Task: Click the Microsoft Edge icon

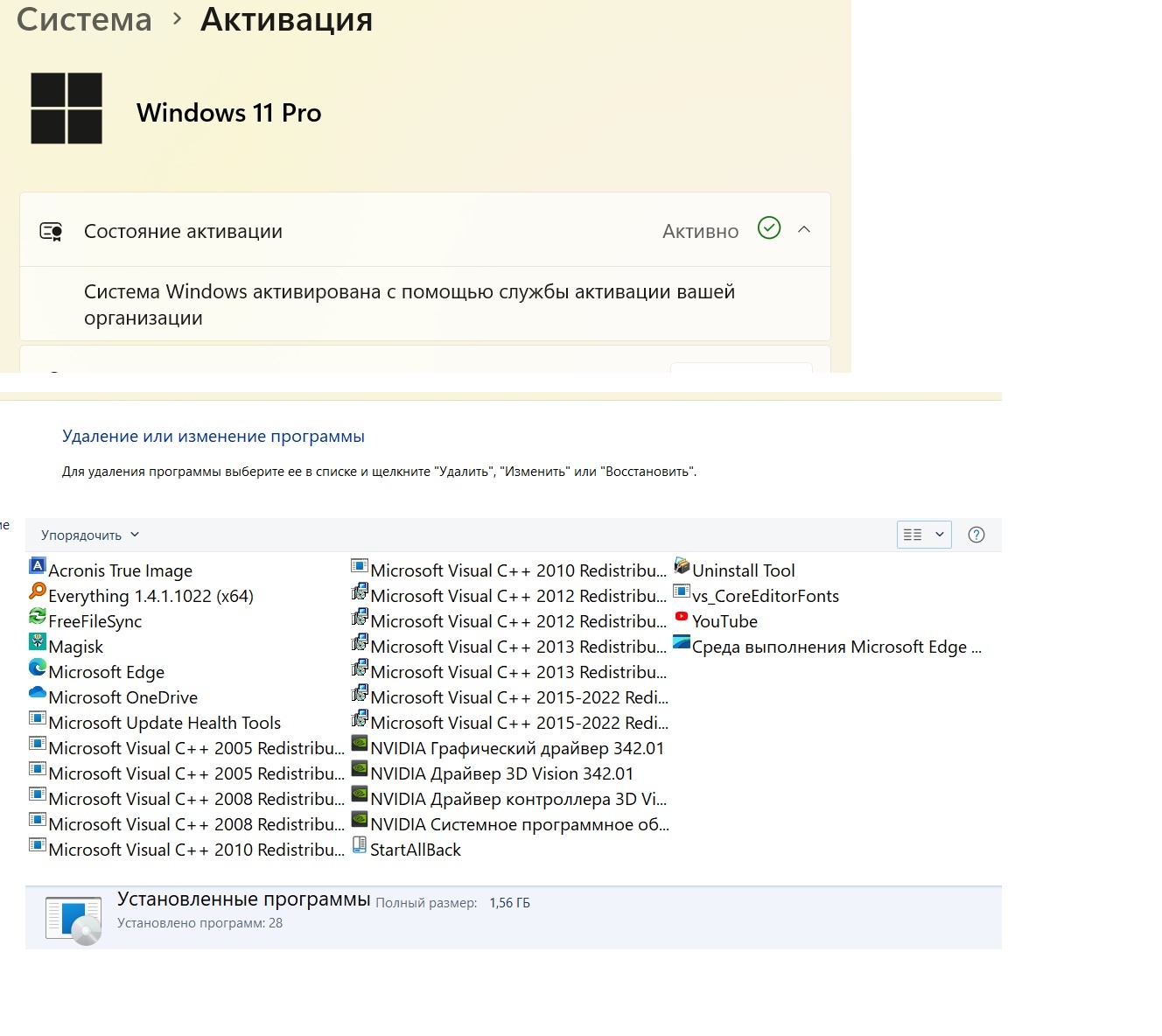Action: pos(38,668)
